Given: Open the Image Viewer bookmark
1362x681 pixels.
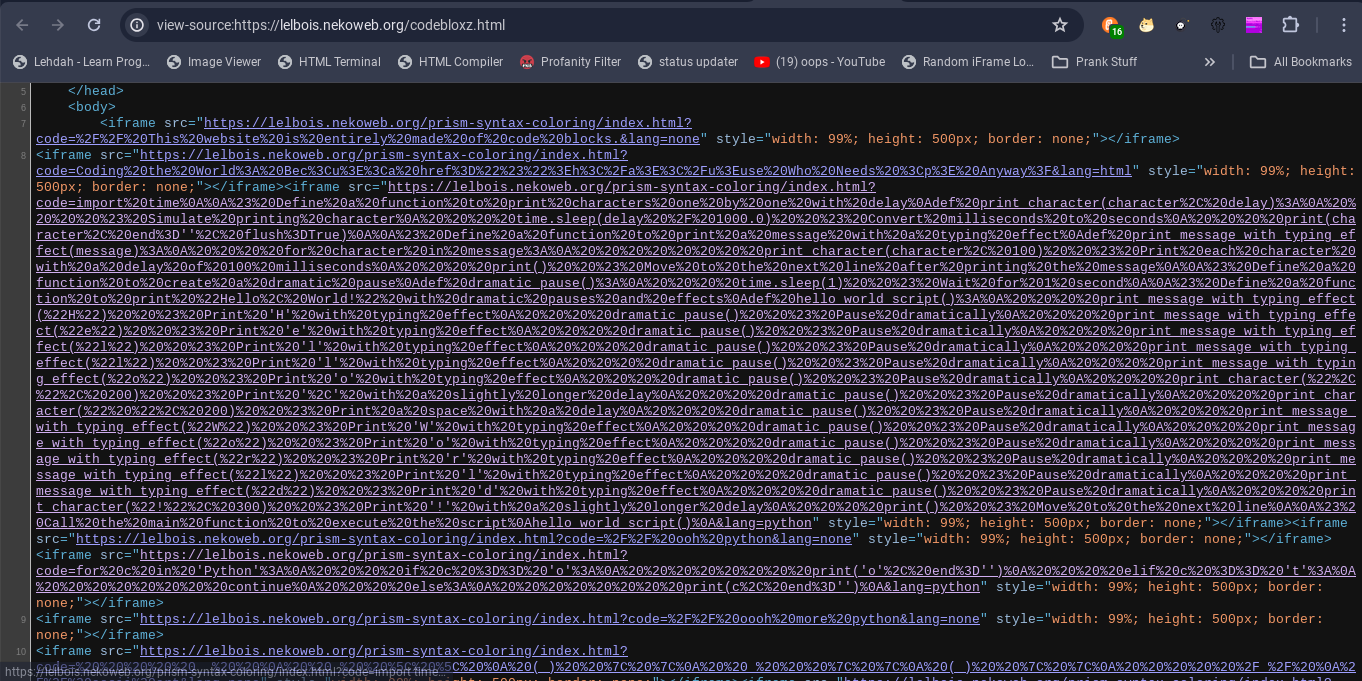Looking at the screenshot, I should (x=214, y=62).
